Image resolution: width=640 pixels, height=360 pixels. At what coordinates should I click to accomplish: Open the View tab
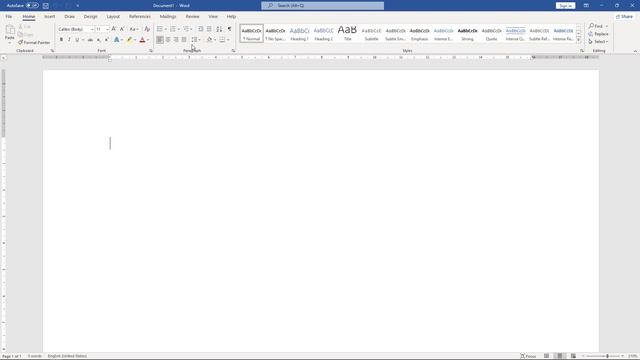tap(213, 17)
